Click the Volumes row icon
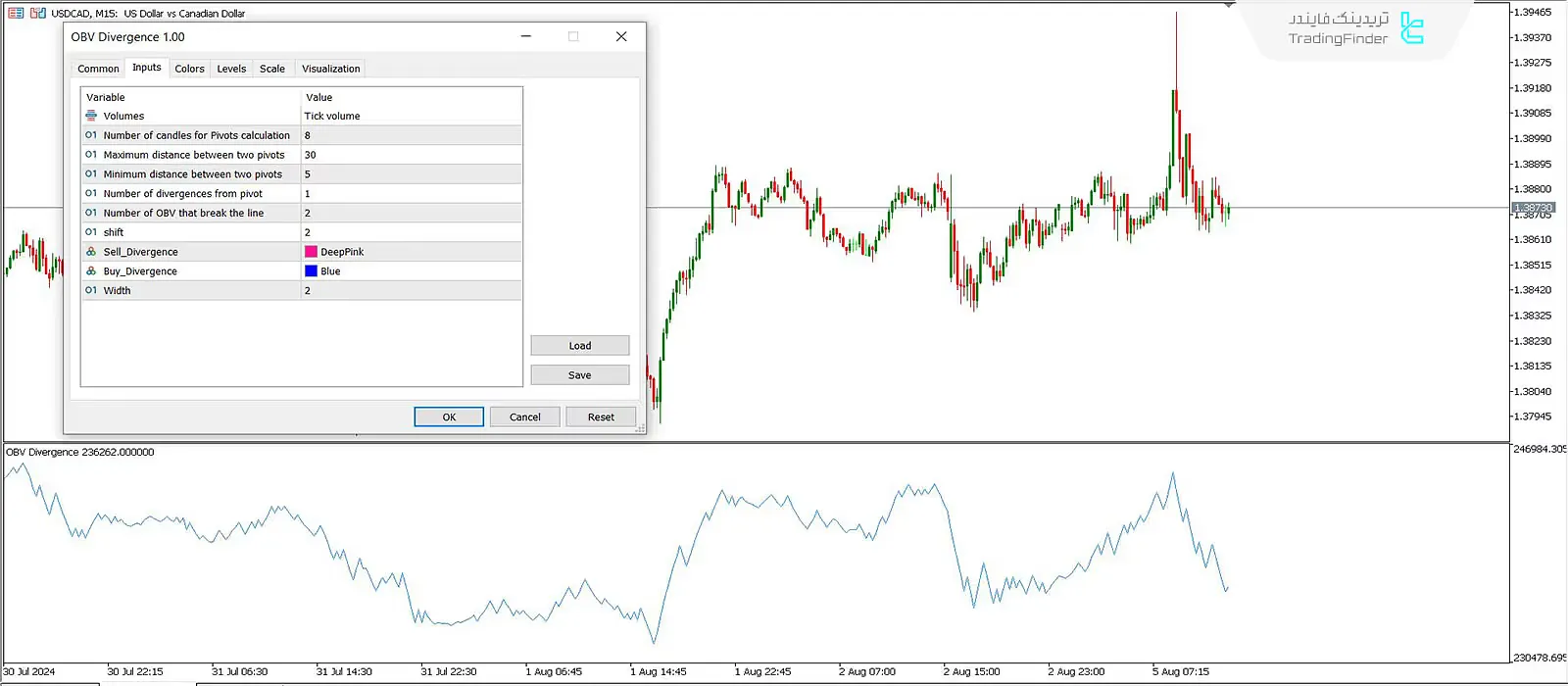 click(x=91, y=116)
